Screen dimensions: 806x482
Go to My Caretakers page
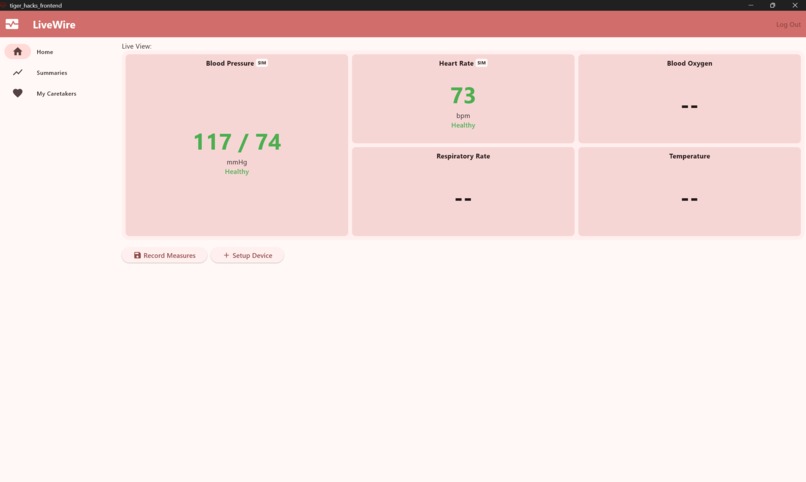(x=56, y=94)
